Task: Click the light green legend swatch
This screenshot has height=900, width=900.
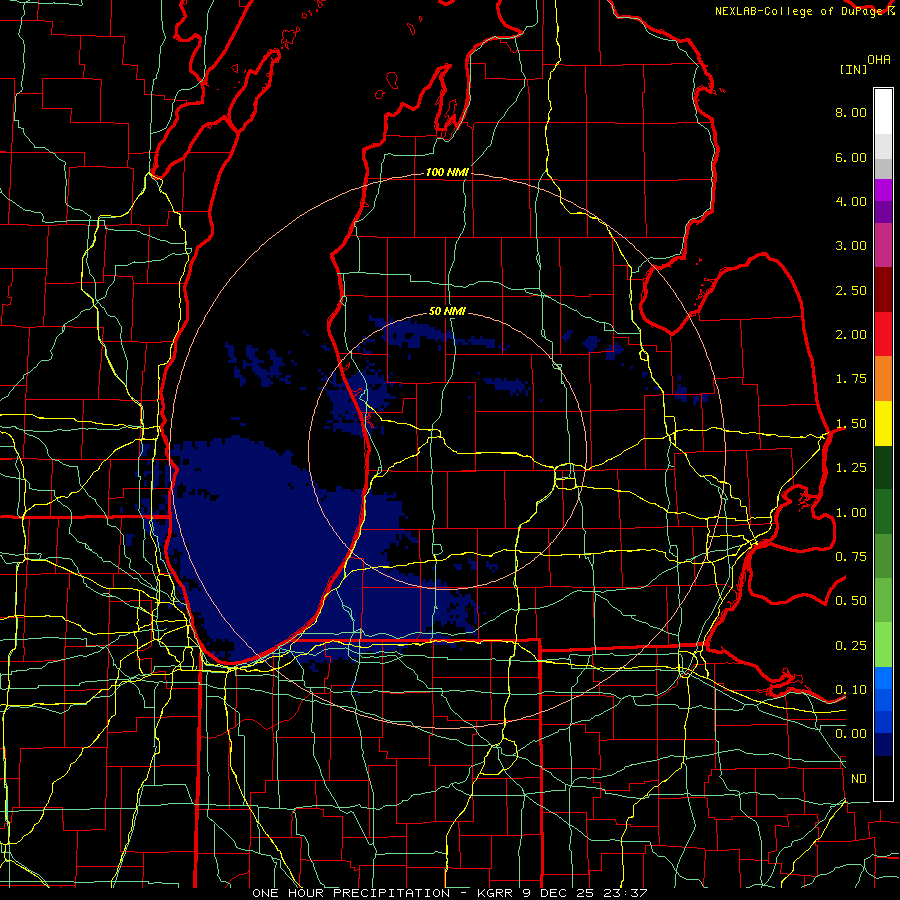Action: click(x=883, y=645)
